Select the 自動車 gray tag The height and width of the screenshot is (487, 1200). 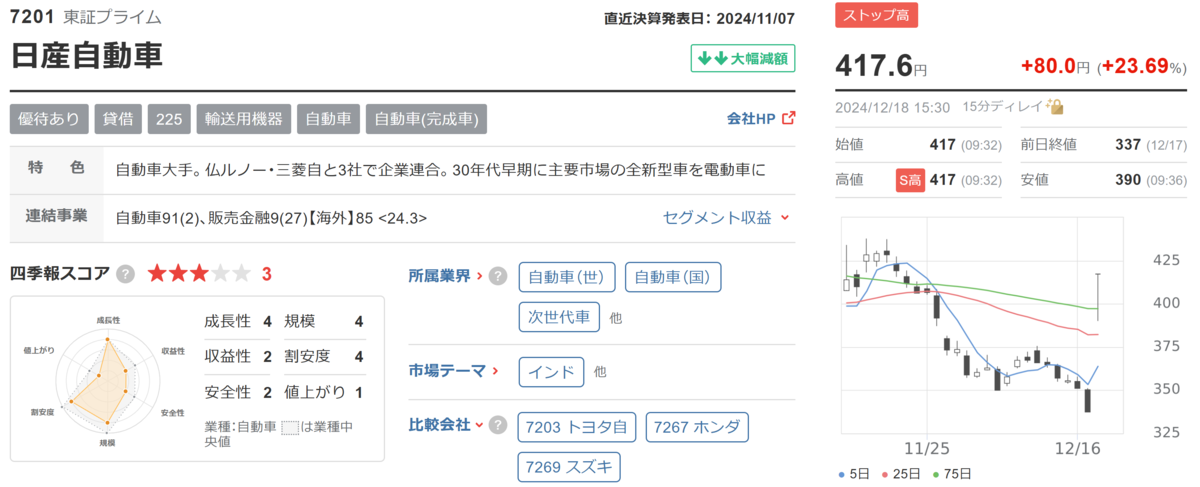point(329,118)
